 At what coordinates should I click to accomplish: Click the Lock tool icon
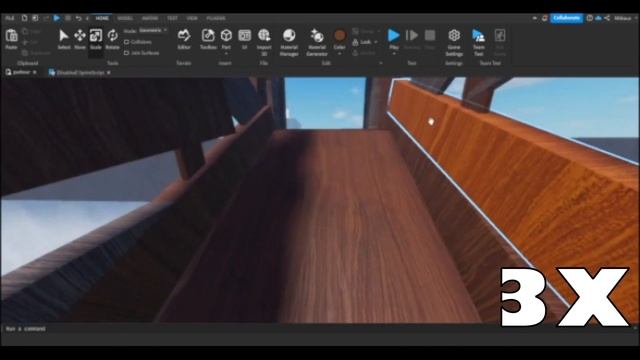click(355, 42)
